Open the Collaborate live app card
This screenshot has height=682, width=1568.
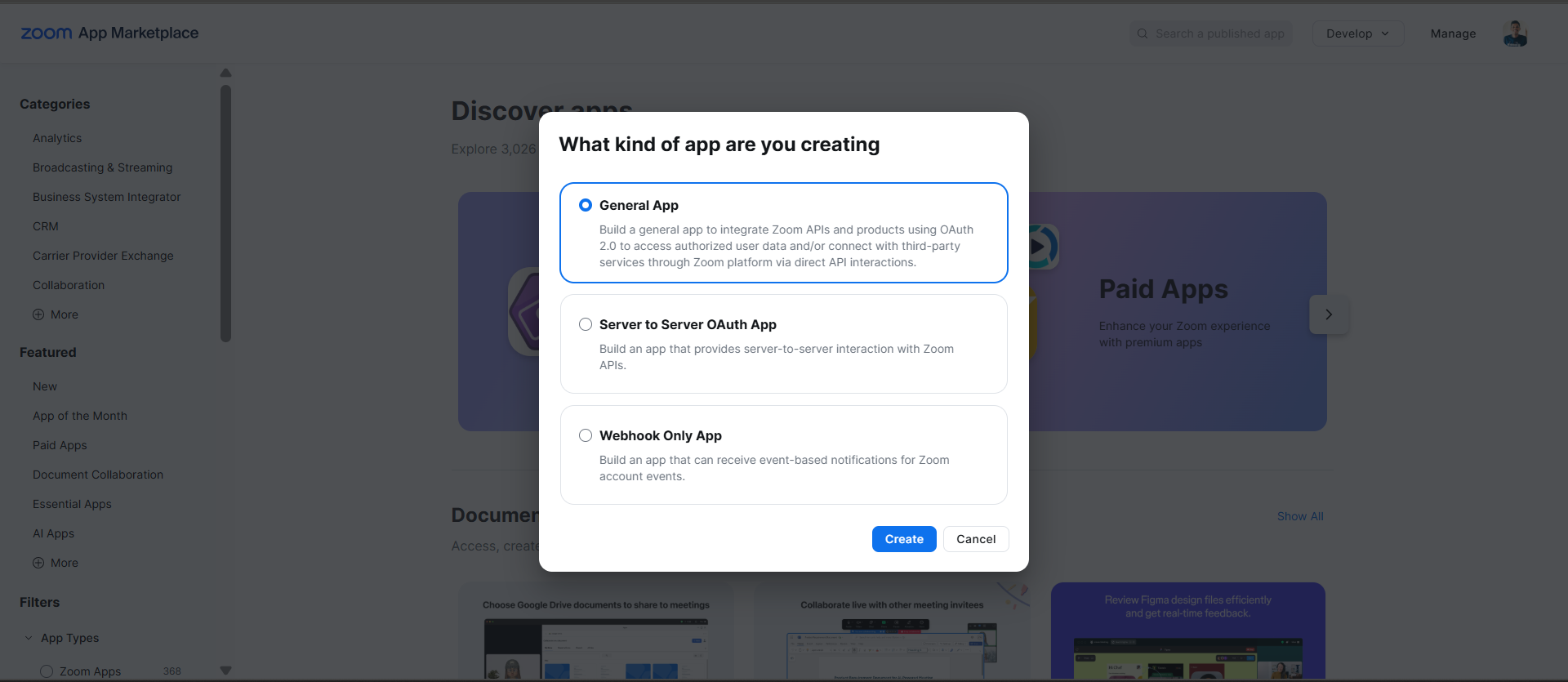tap(892, 631)
